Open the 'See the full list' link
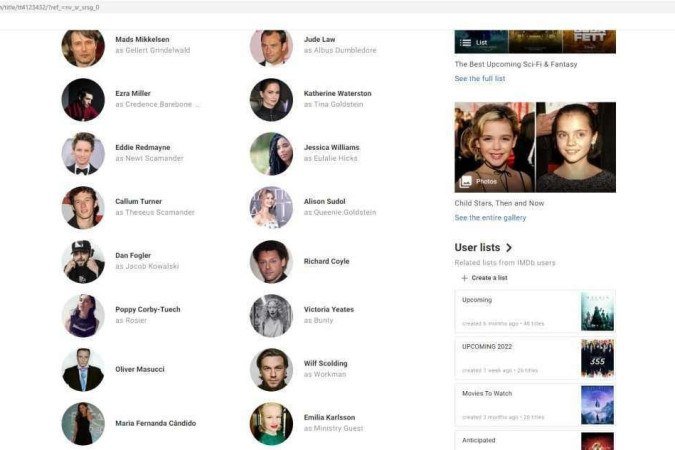The height and width of the screenshot is (450, 675). pyautogui.click(x=480, y=78)
